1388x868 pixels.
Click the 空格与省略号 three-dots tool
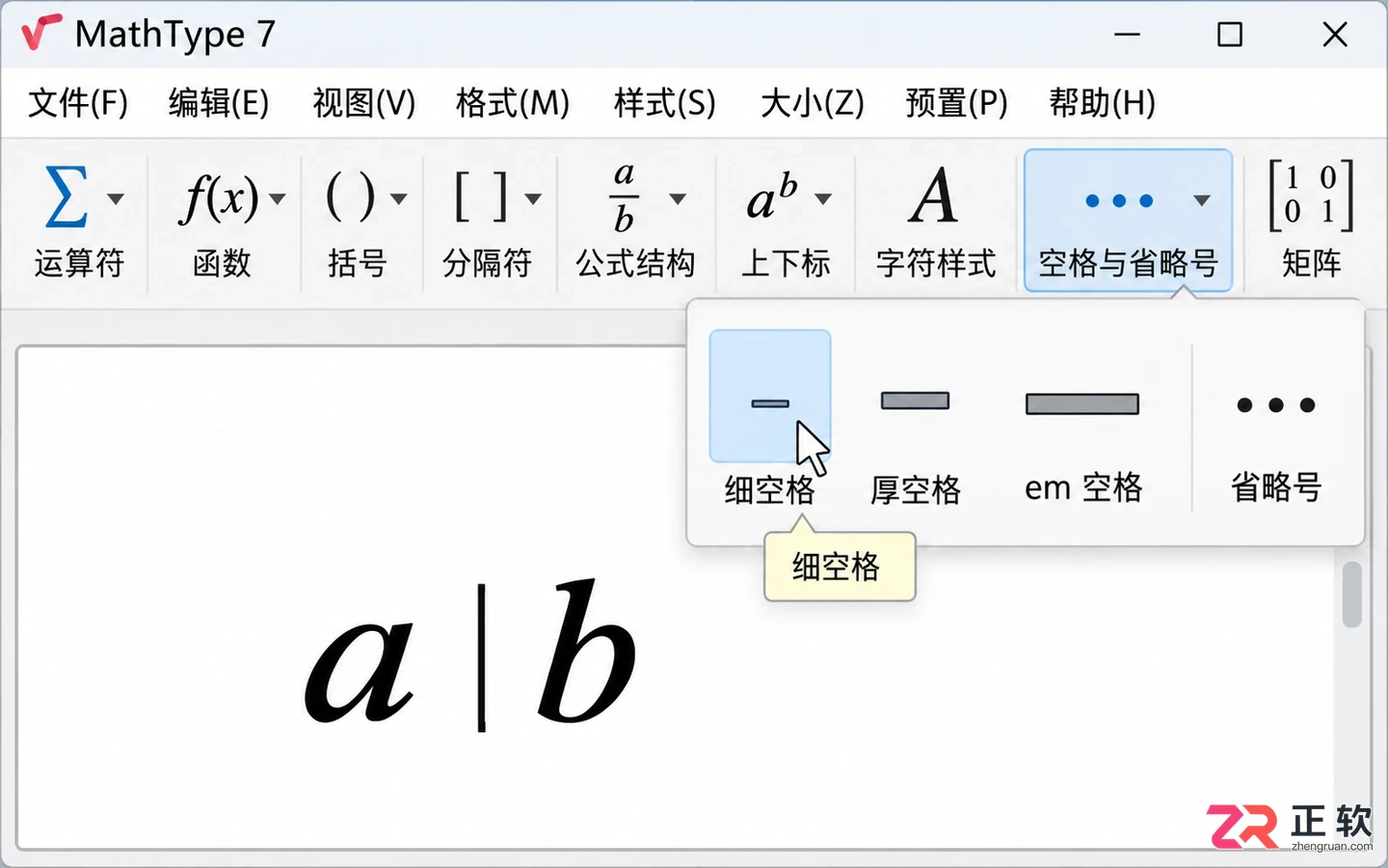pos(1128,221)
